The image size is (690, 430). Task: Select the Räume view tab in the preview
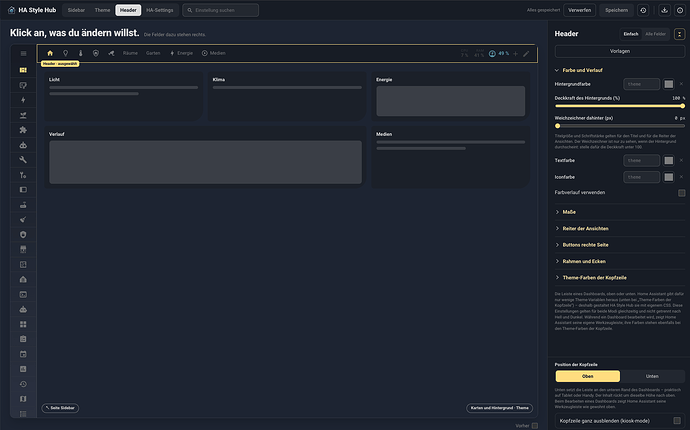[130, 53]
